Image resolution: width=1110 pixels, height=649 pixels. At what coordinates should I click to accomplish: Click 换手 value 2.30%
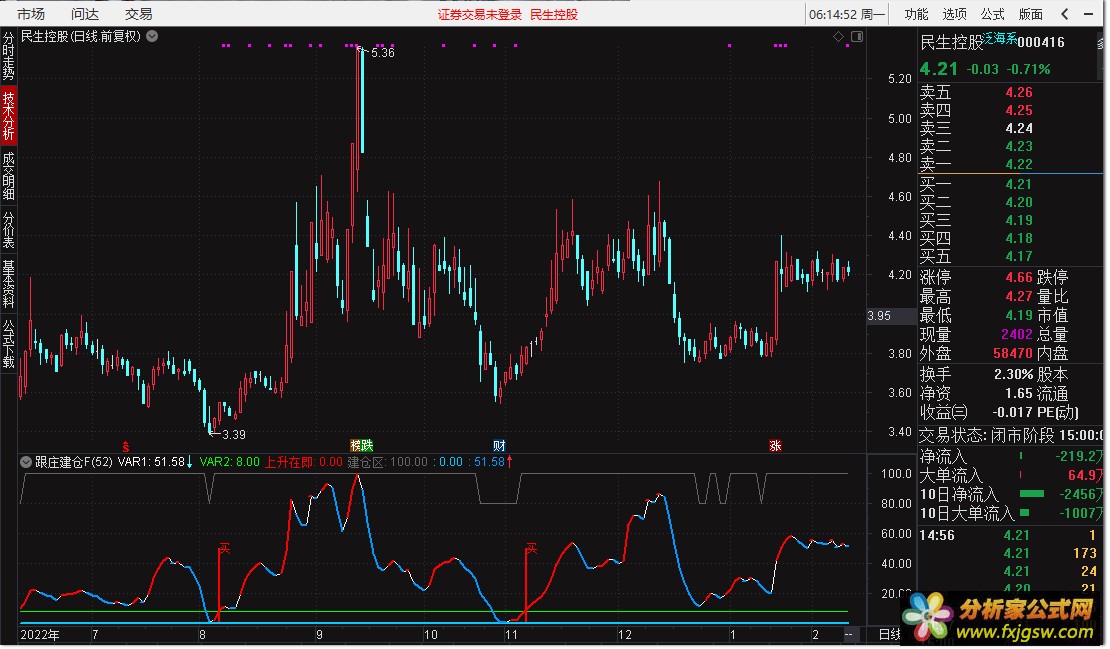click(x=1013, y=374)
